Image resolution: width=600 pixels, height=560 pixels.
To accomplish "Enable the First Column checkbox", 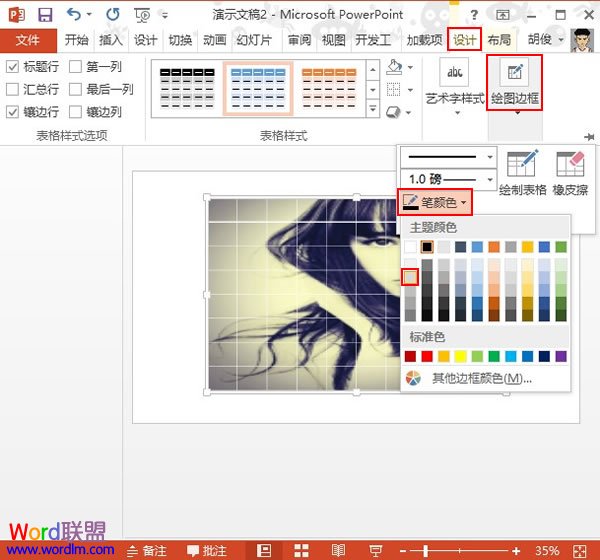I will (x=75, y=67).
